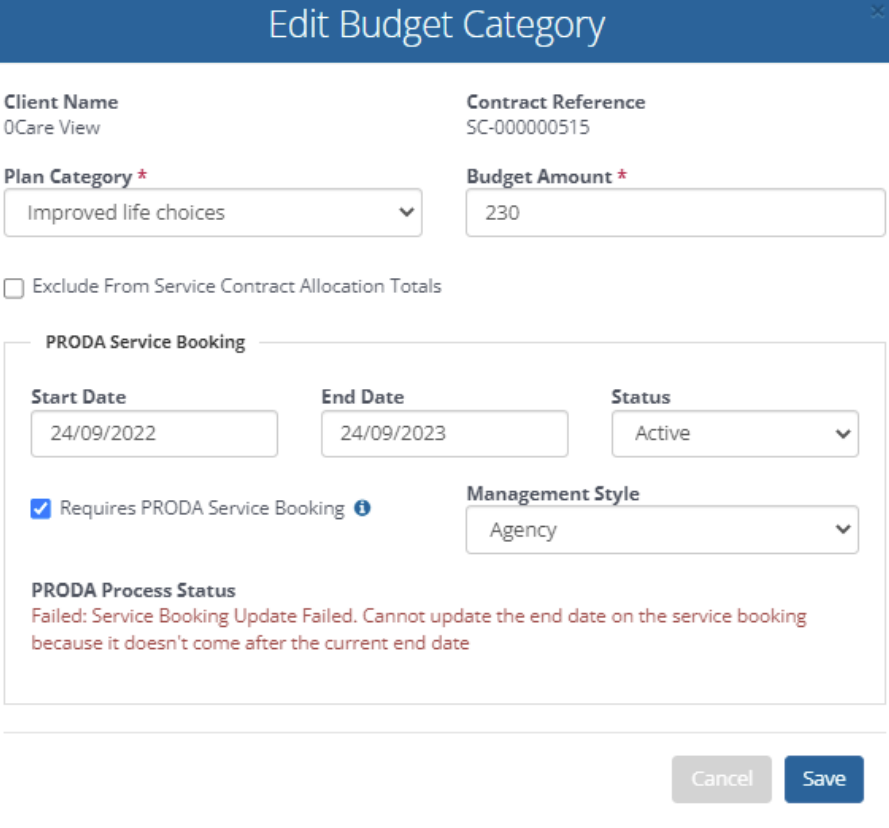
Task: Click the info icon beside Requires PRODA Service Booking
Action: pyautogui.click(x=363, y=508)
